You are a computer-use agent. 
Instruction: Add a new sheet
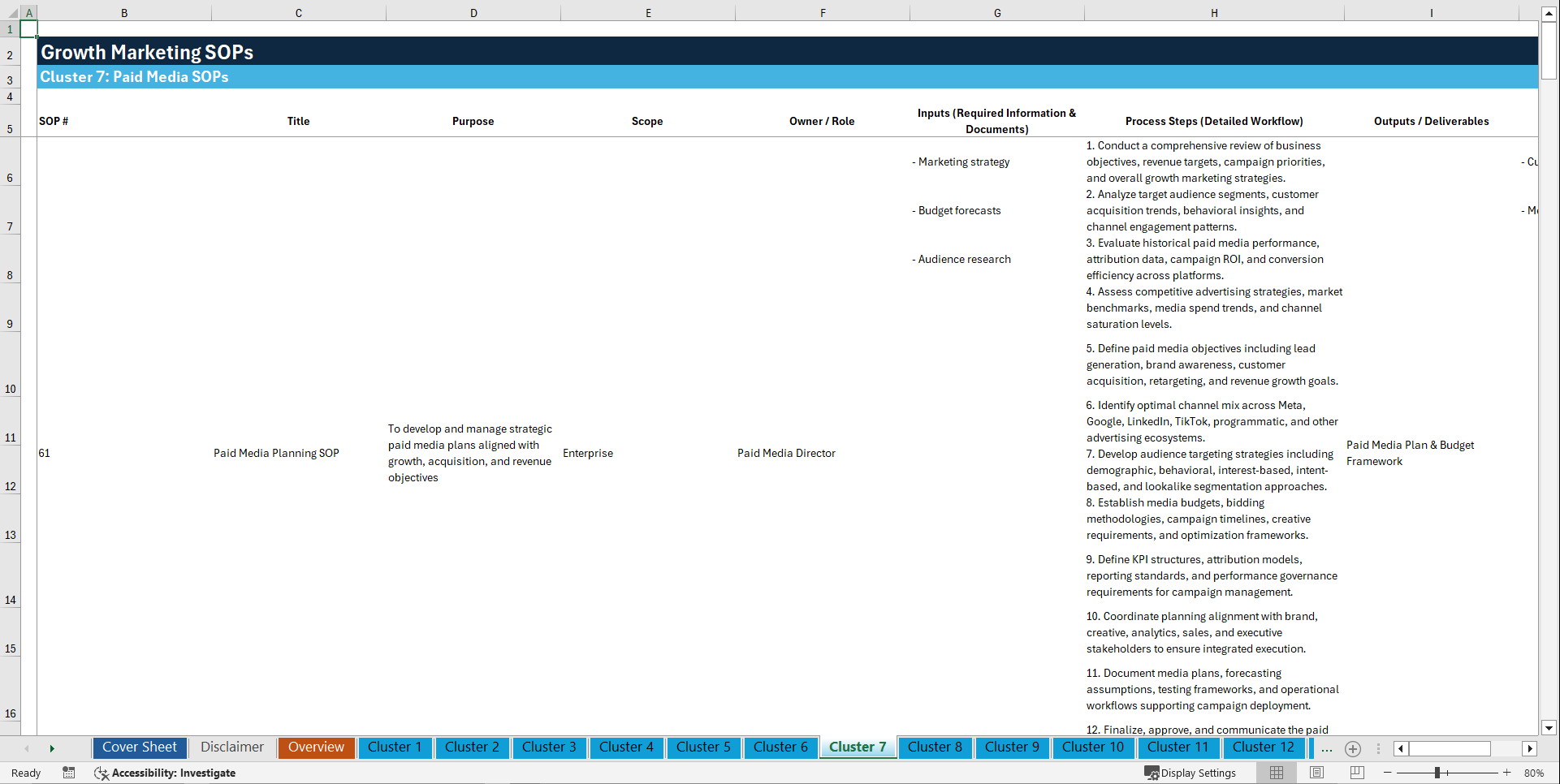click(1353, 748)
